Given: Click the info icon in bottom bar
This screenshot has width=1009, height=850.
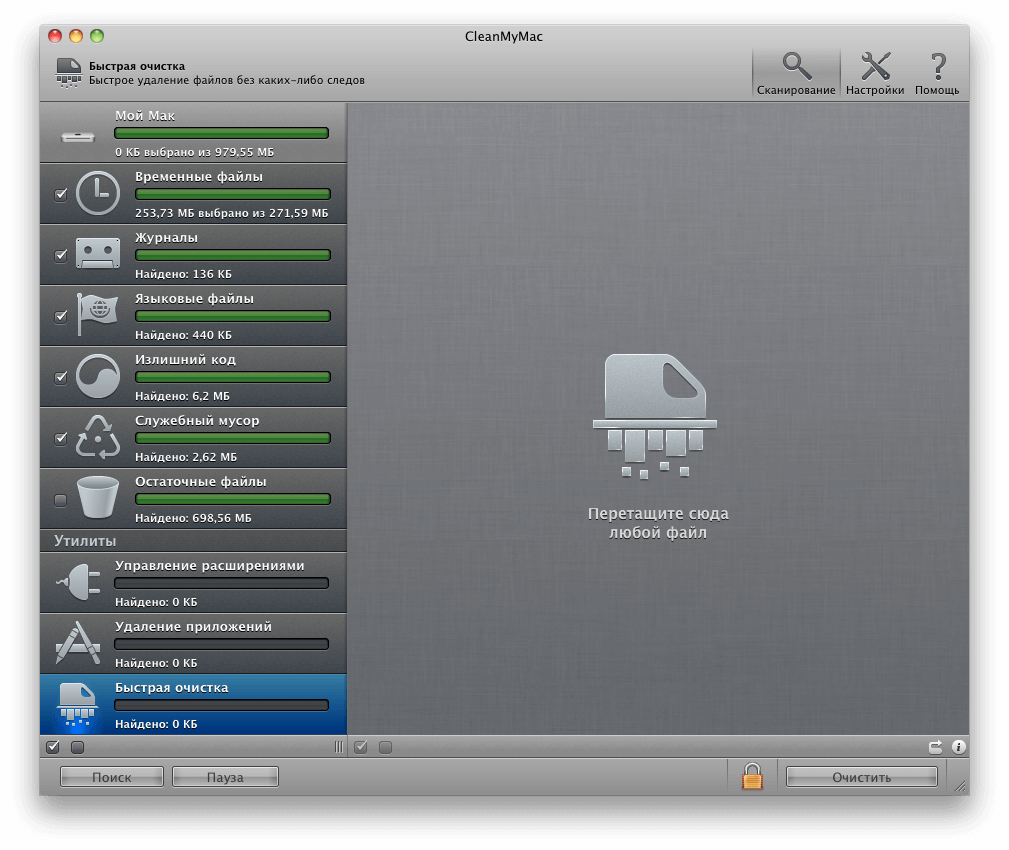Looking at the screenshot, I should pyautogui.click(x=958, y=746).
